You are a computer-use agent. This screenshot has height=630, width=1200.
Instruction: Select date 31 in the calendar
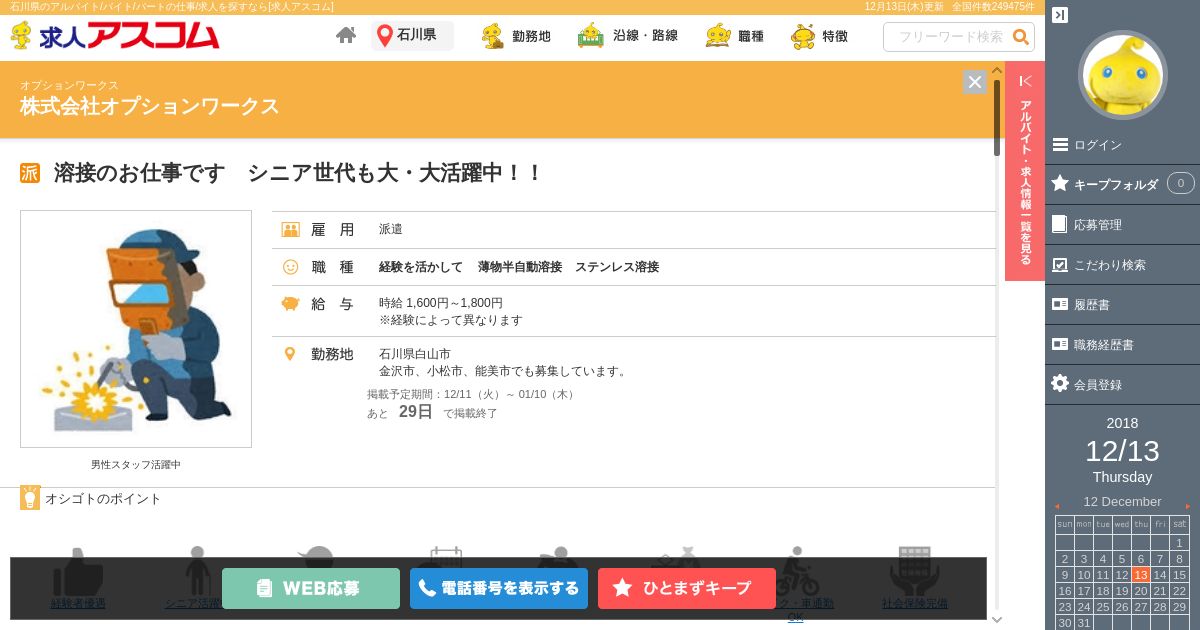pyautogui.click(x=1084, y=623)
